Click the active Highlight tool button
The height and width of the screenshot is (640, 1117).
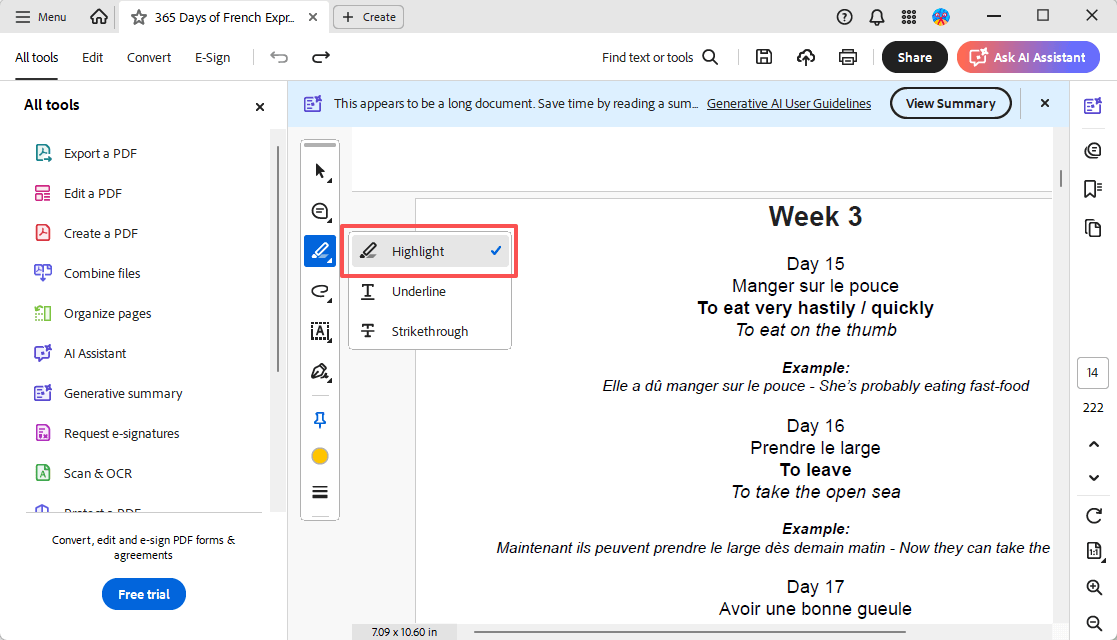click(x=320, y=251)
